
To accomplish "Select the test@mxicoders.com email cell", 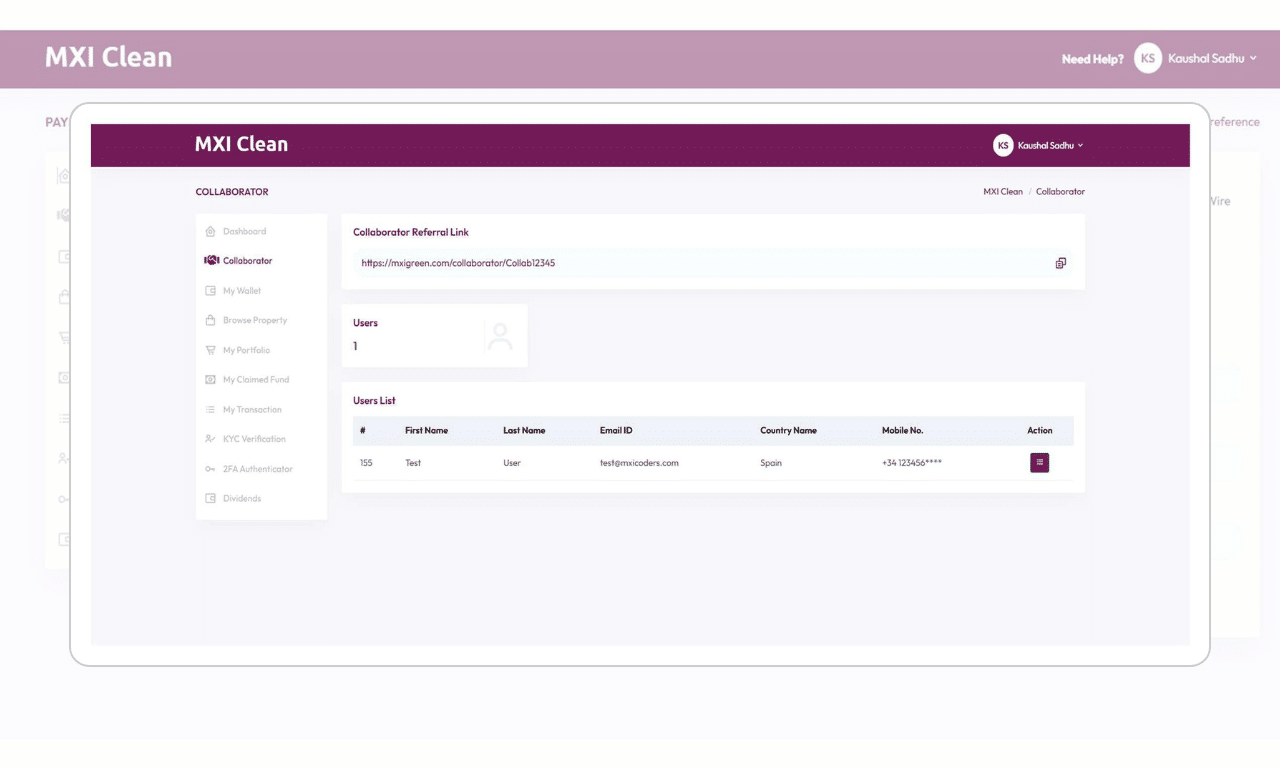I will [639, 464].
